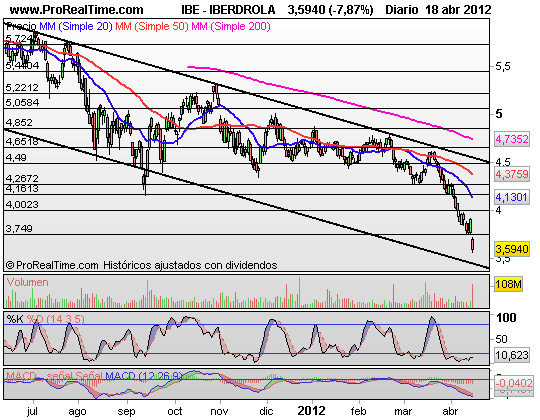Click the bold 5 price axis tick
The height and width of the screenshot is (420, 540).
click(498, 114)
